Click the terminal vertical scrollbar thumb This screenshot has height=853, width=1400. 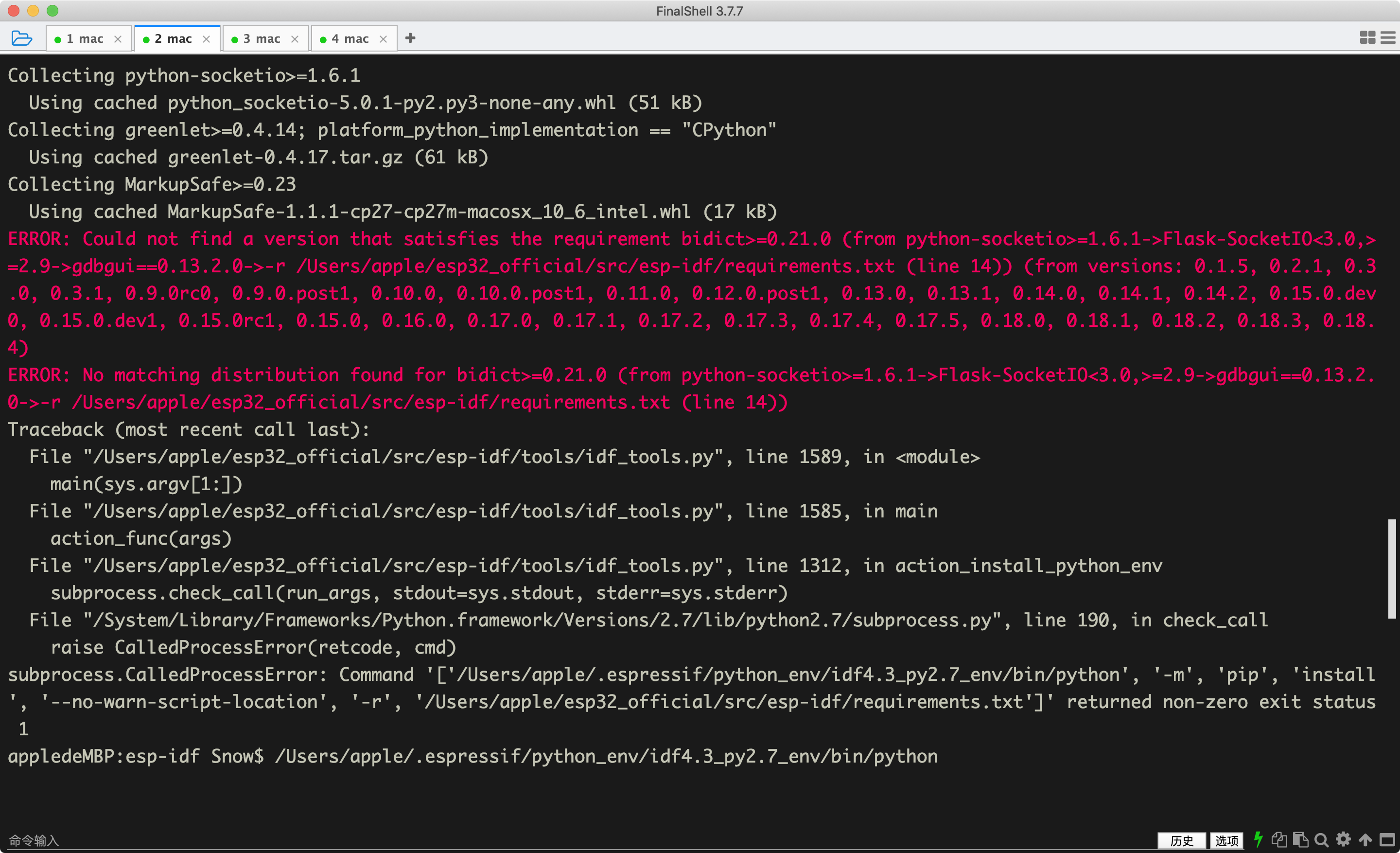[1391, 569]
